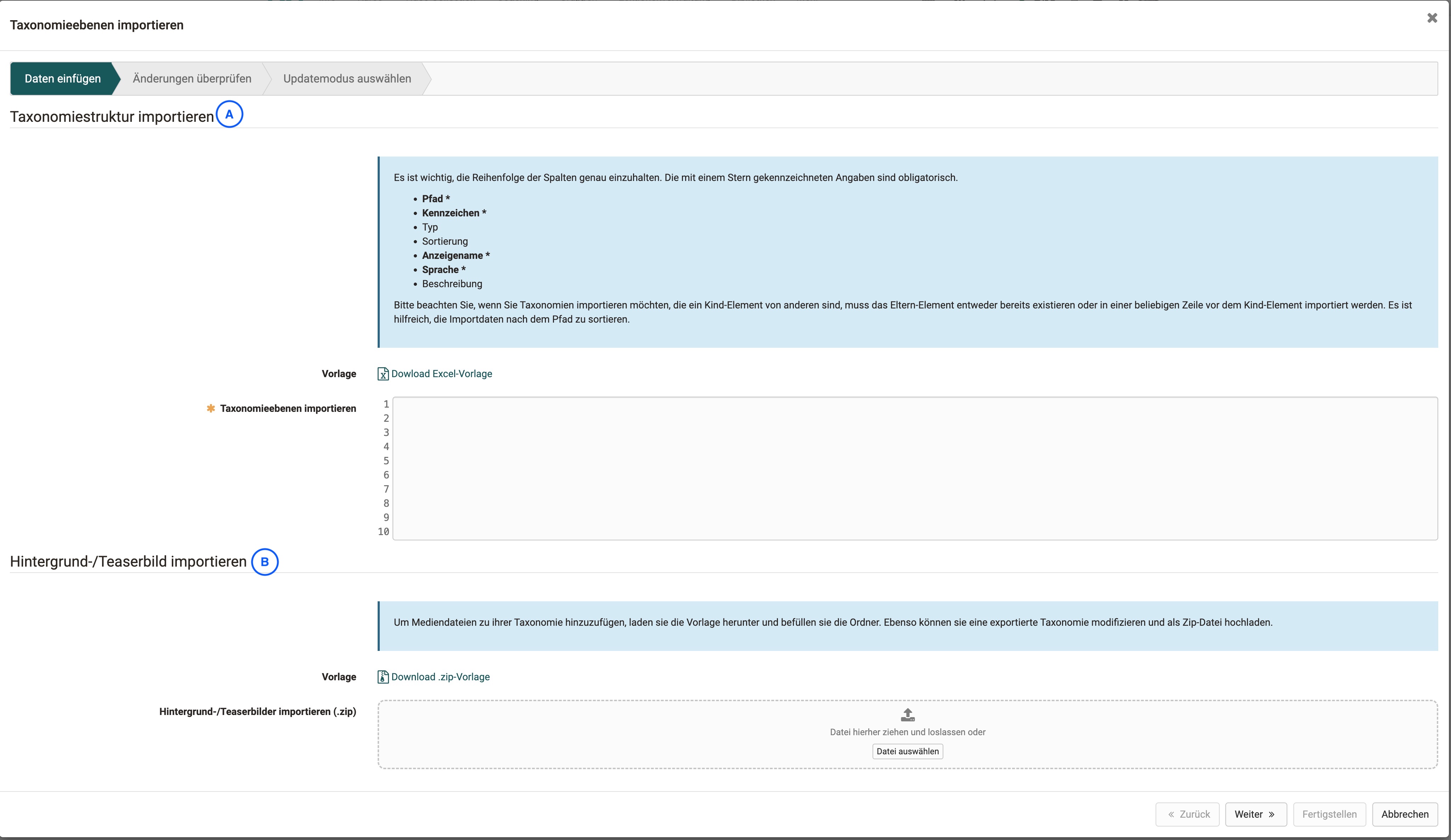
Task: Click the zip file icon beside Download .zip-Vorlage
Action: pos(383,677)
